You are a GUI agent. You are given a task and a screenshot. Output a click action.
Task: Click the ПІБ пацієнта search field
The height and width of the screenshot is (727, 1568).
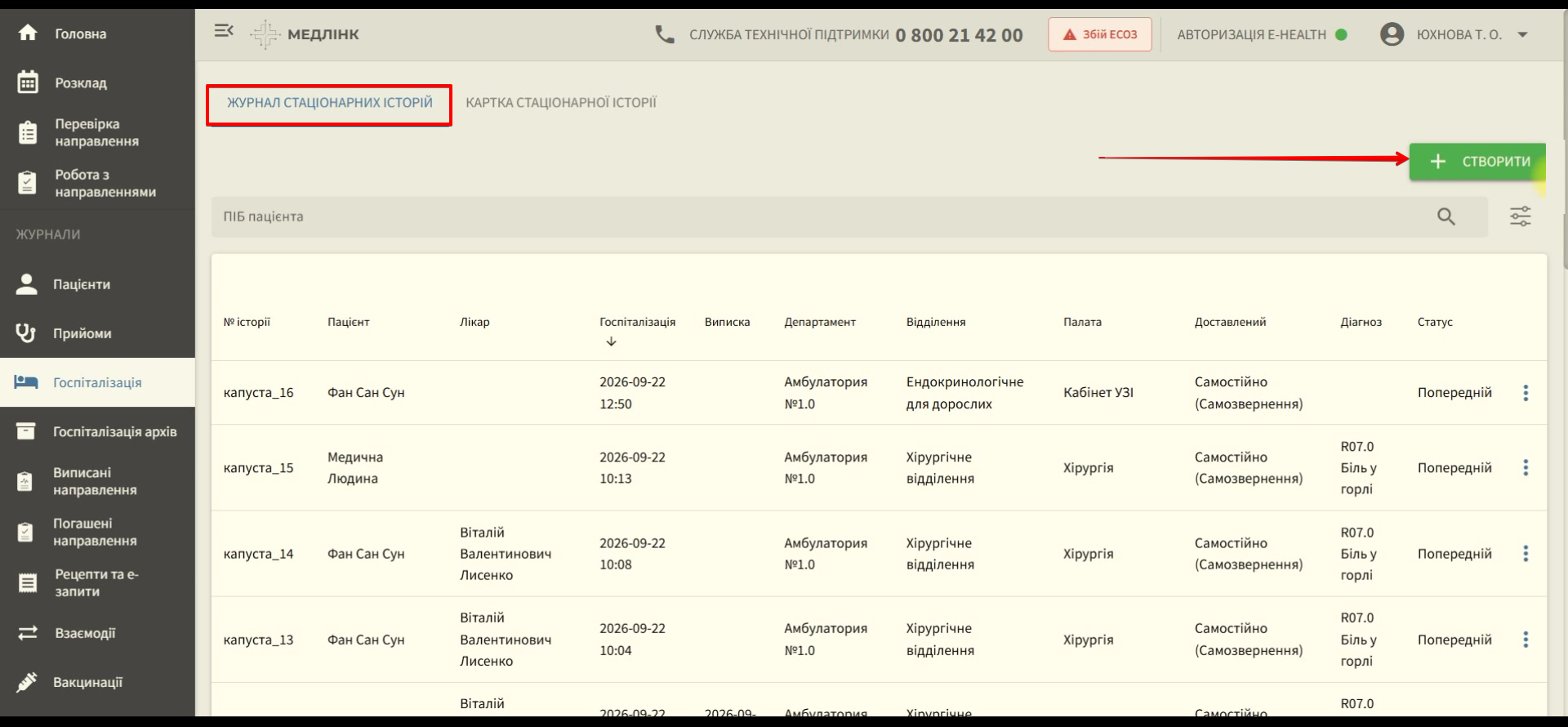pos(849,216)
